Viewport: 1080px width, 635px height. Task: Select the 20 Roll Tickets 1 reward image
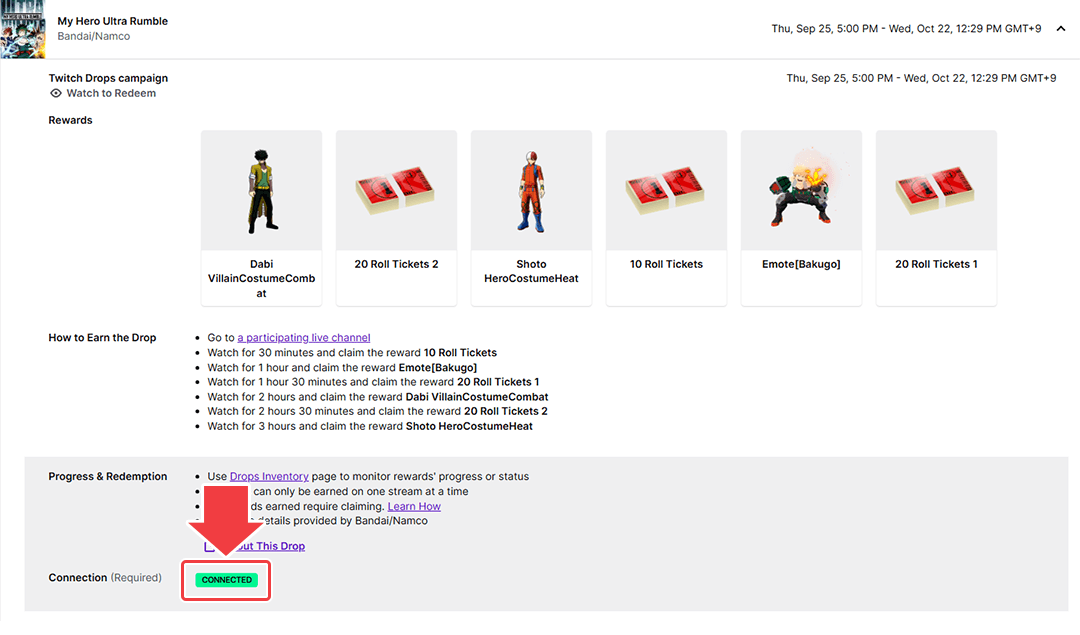936,190
